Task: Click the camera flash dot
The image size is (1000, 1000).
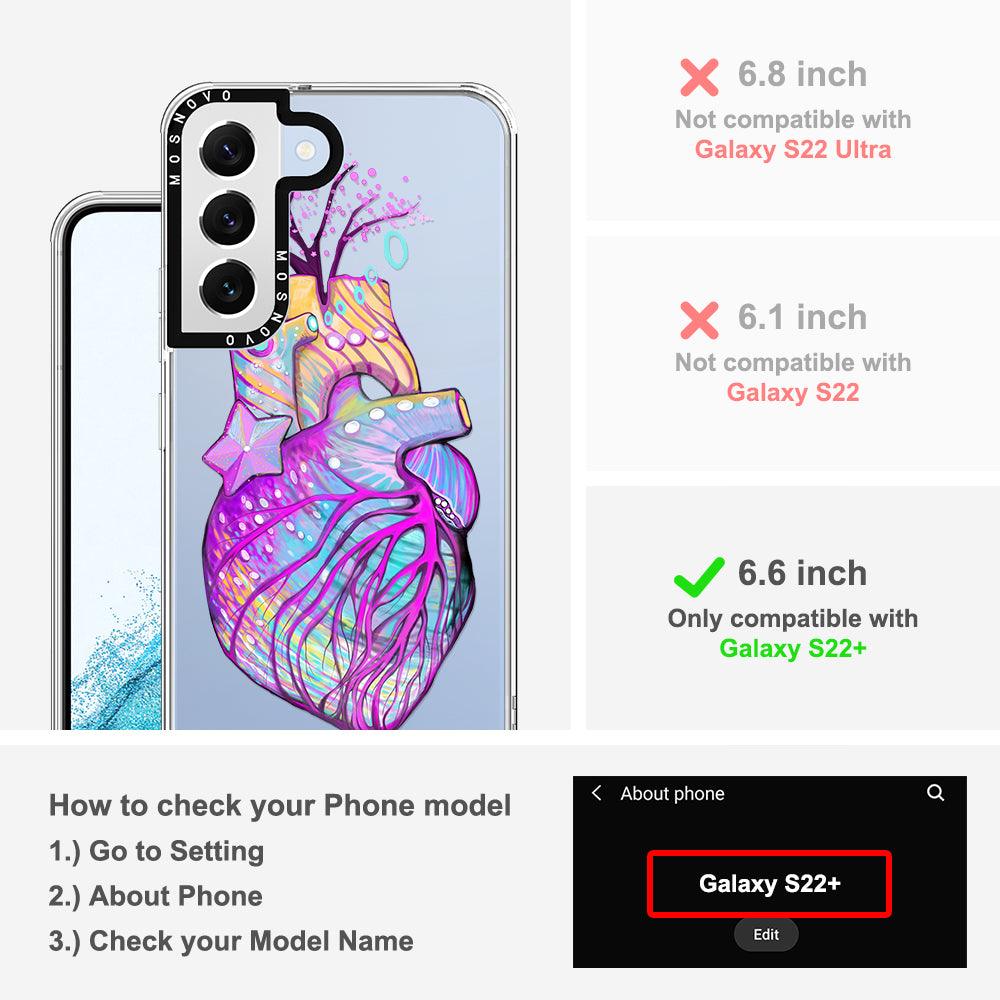Action: [x=305, y=151]
